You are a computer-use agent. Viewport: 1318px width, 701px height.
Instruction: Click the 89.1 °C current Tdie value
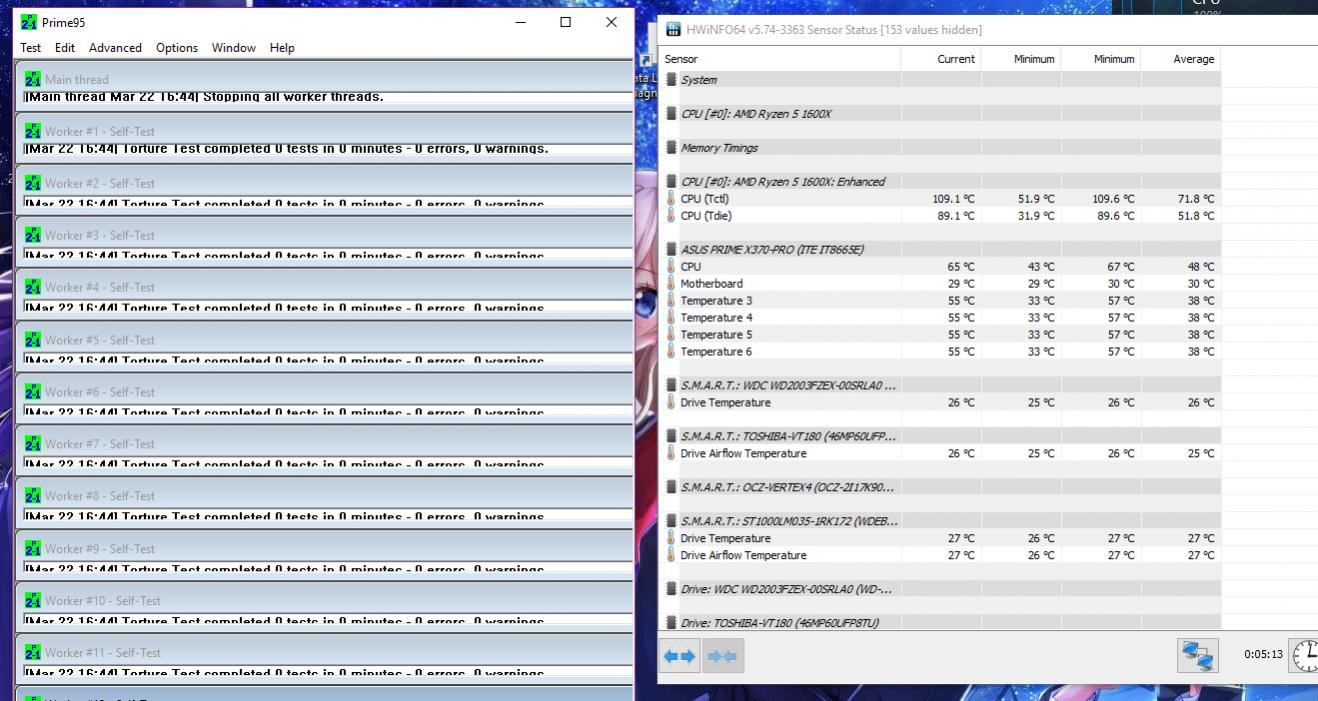(956, 216)
